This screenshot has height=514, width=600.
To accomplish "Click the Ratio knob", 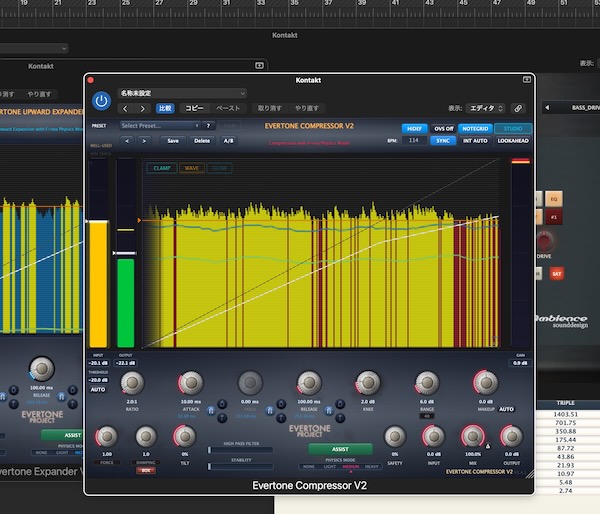I will pyautogui.click(x=132, y=382).
